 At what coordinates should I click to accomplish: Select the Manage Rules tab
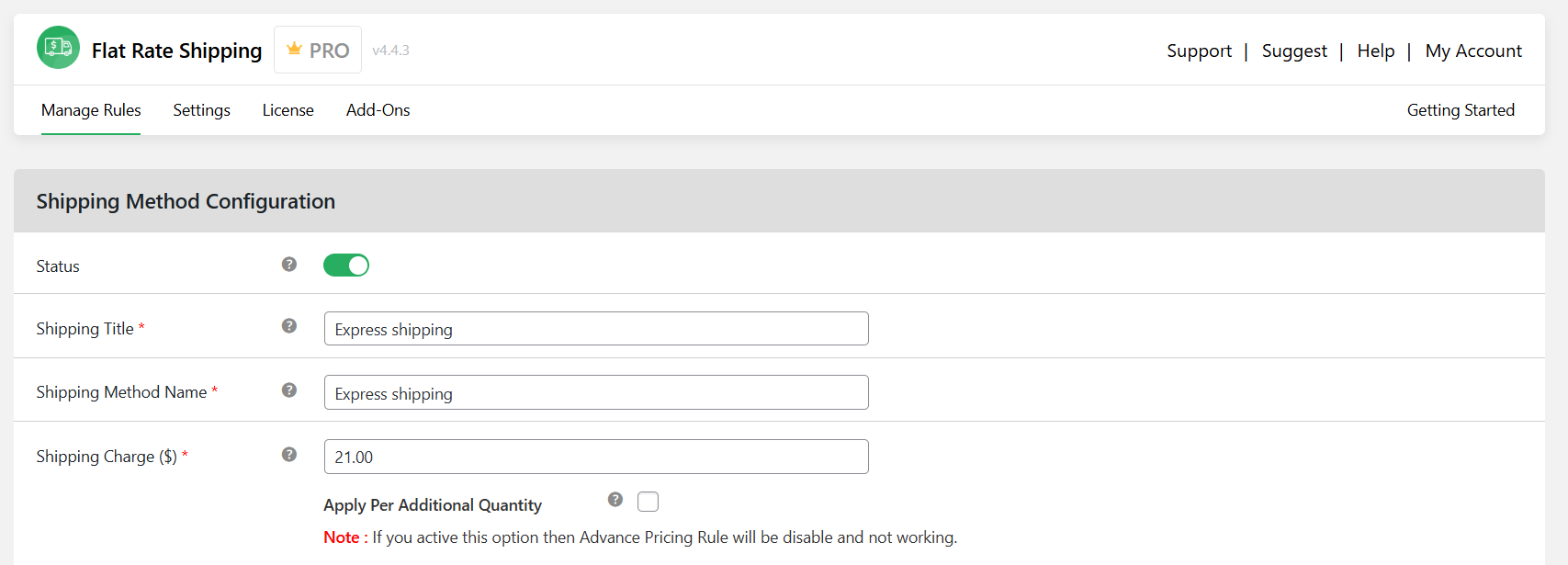91,110
